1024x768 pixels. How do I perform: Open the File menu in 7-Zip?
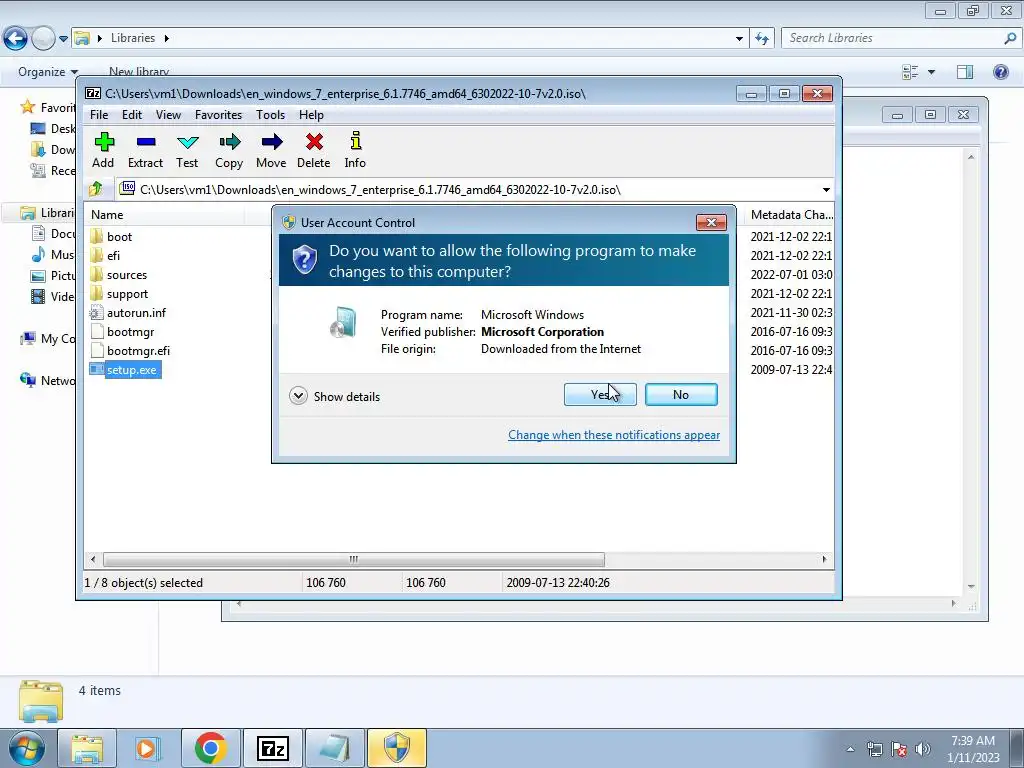pyautogui.click(x=99, y=115)
